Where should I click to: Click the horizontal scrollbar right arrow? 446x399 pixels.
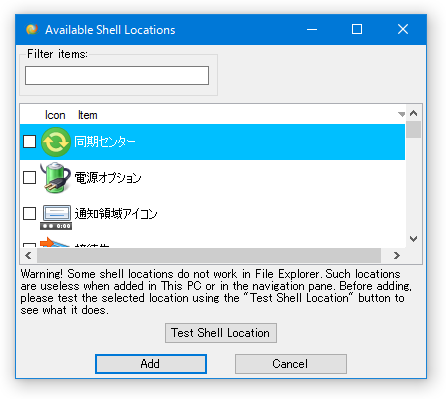396,256
